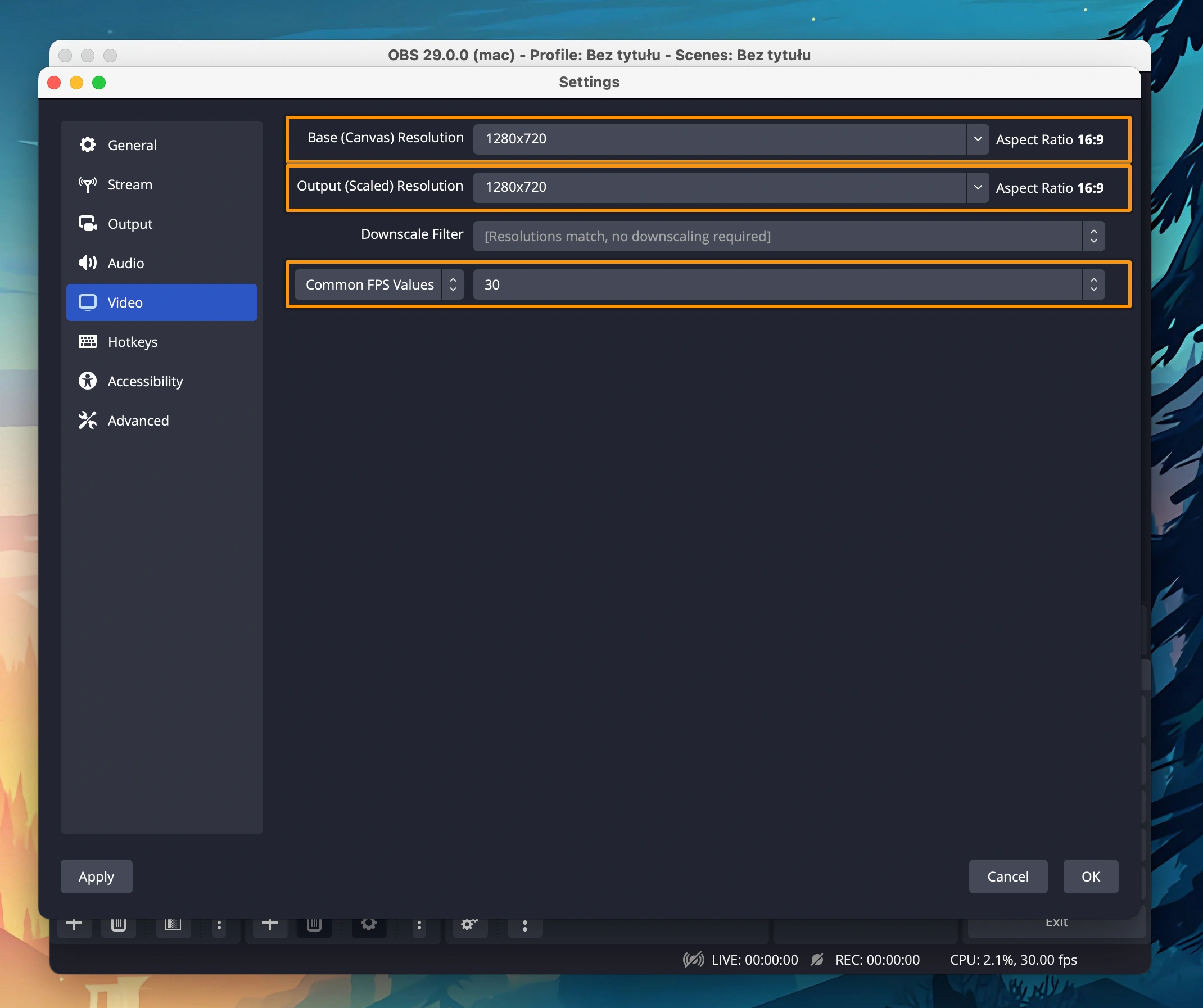Open the Downscale Filter dropdown
Viewport: 1203px width, 1008px height.
point(788,236)
